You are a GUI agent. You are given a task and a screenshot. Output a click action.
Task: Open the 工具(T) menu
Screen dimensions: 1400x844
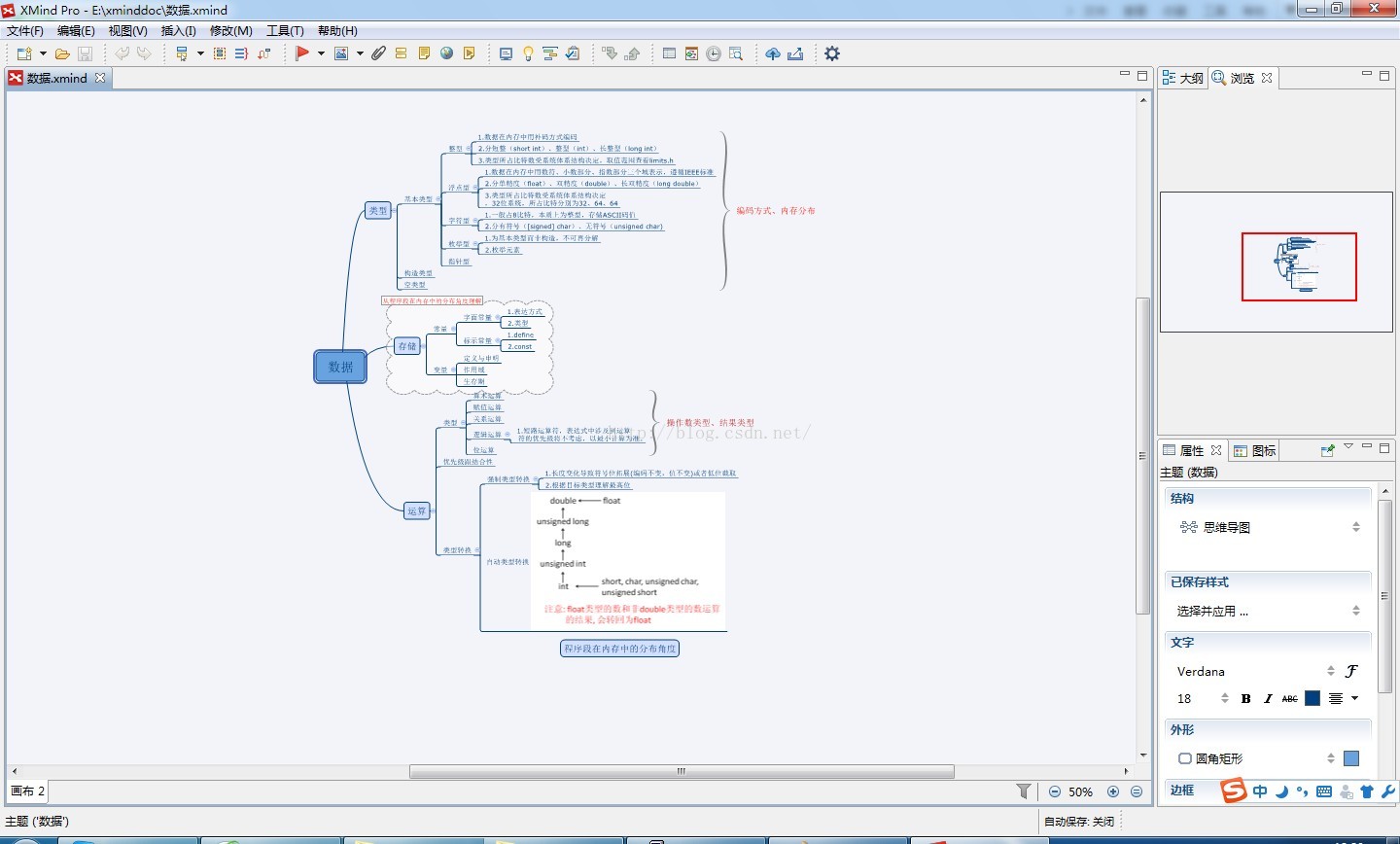pos(285,31)
